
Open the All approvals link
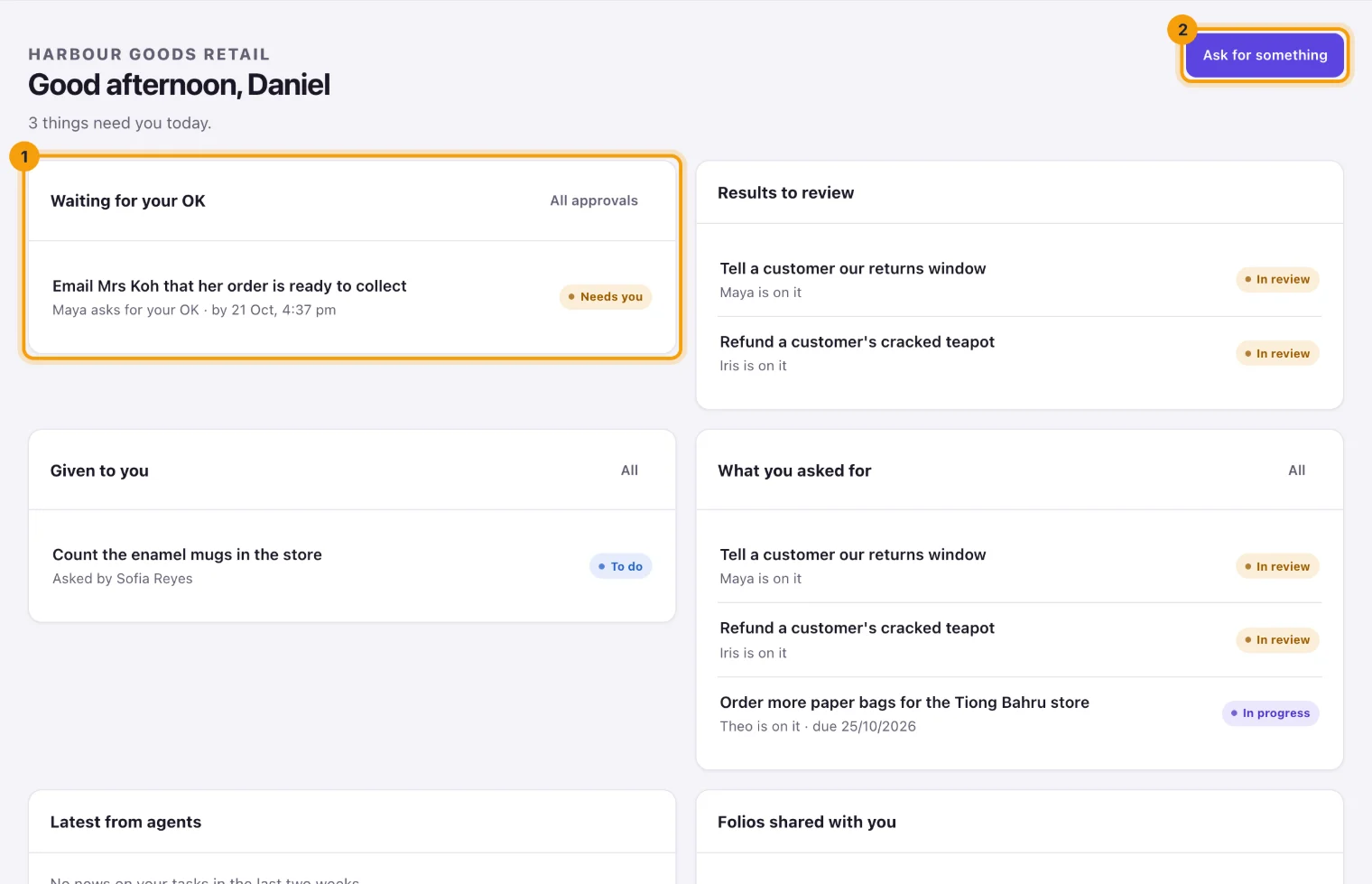point(594,200)
